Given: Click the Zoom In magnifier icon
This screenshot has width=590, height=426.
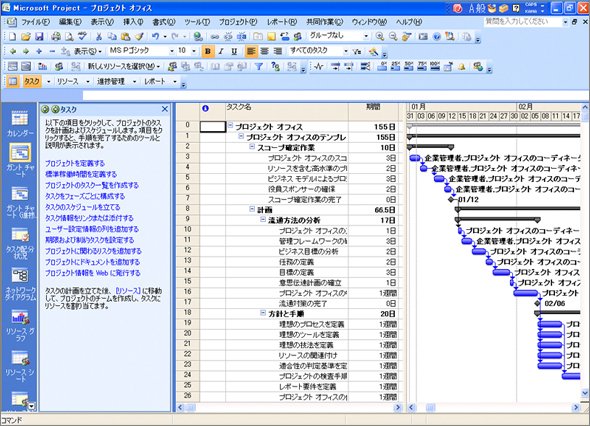Looking at the screenshot, I should [380, 37].
